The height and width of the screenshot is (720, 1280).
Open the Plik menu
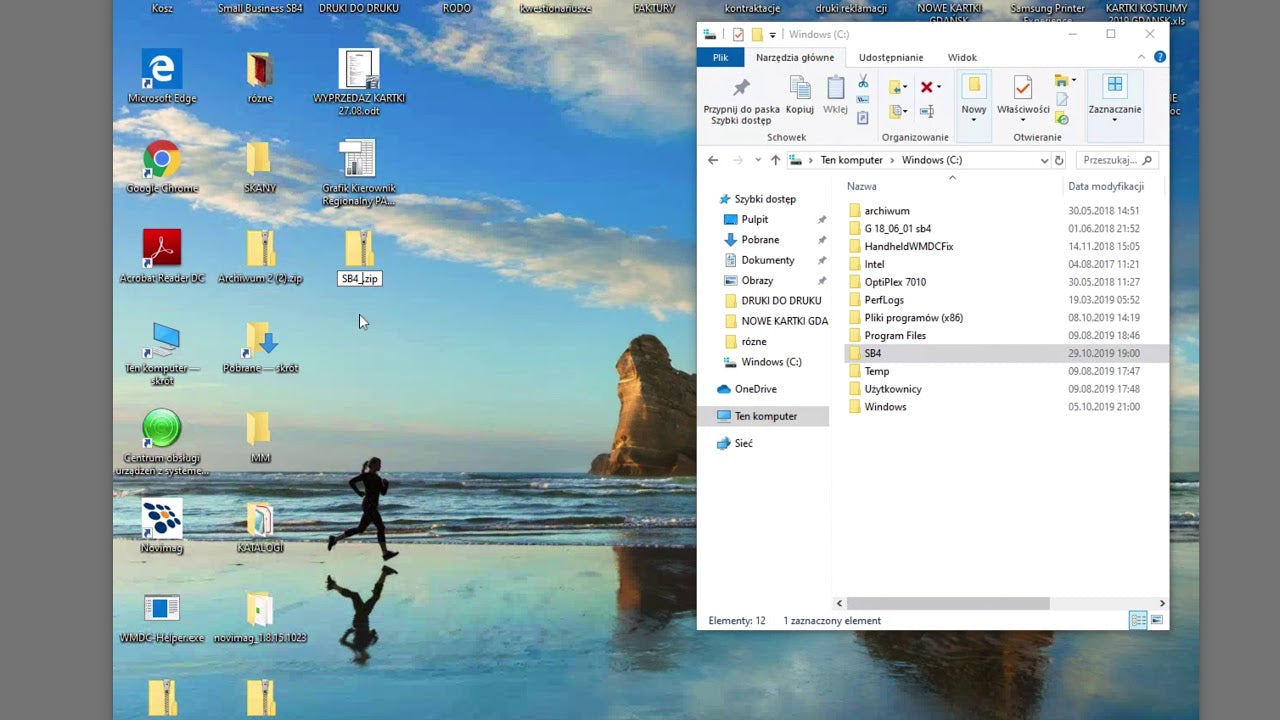[x=720, y=57]
